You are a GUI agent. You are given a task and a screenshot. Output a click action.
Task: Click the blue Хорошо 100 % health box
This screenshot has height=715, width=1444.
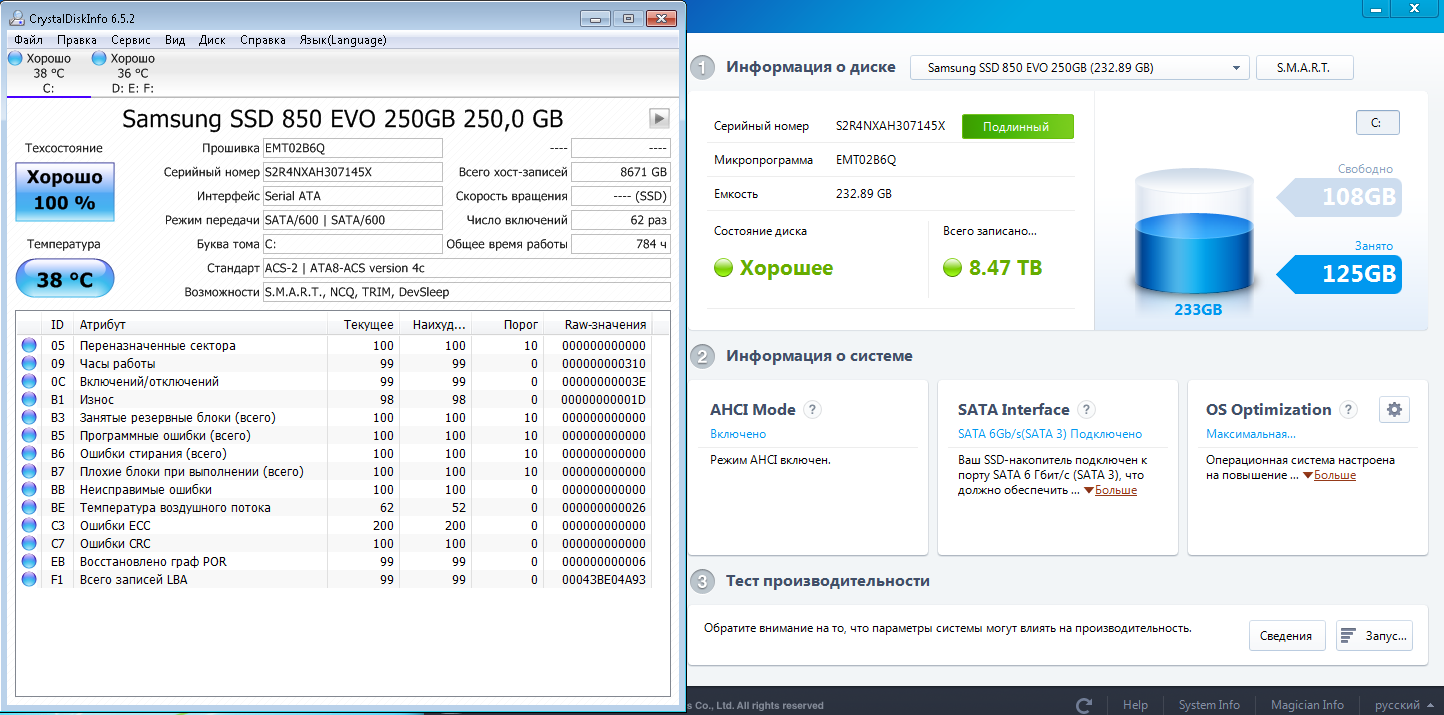(x=65, y=191)
